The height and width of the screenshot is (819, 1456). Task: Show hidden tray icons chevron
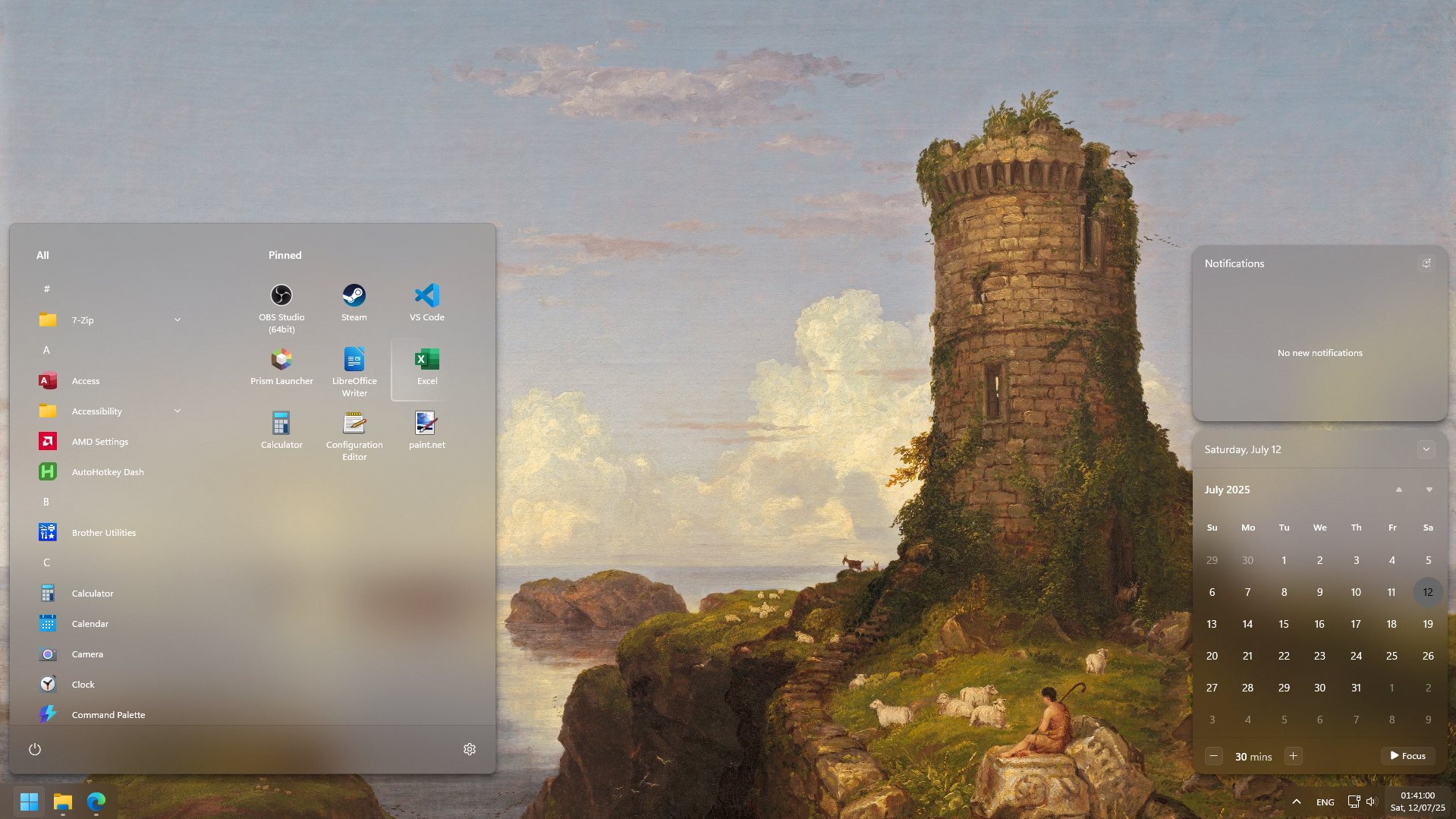coord(1297,802)
